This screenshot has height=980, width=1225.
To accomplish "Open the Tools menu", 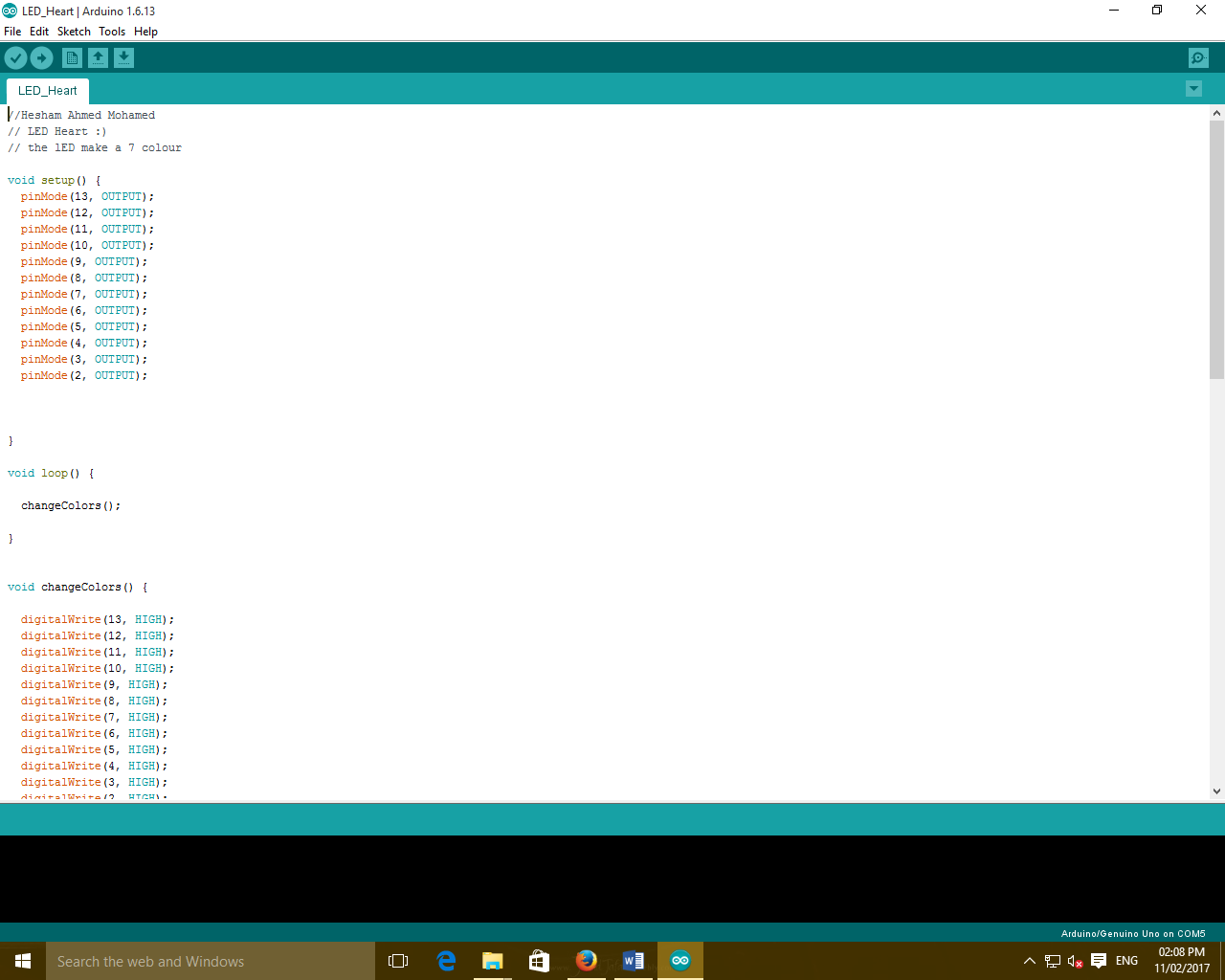I will 112,32.
